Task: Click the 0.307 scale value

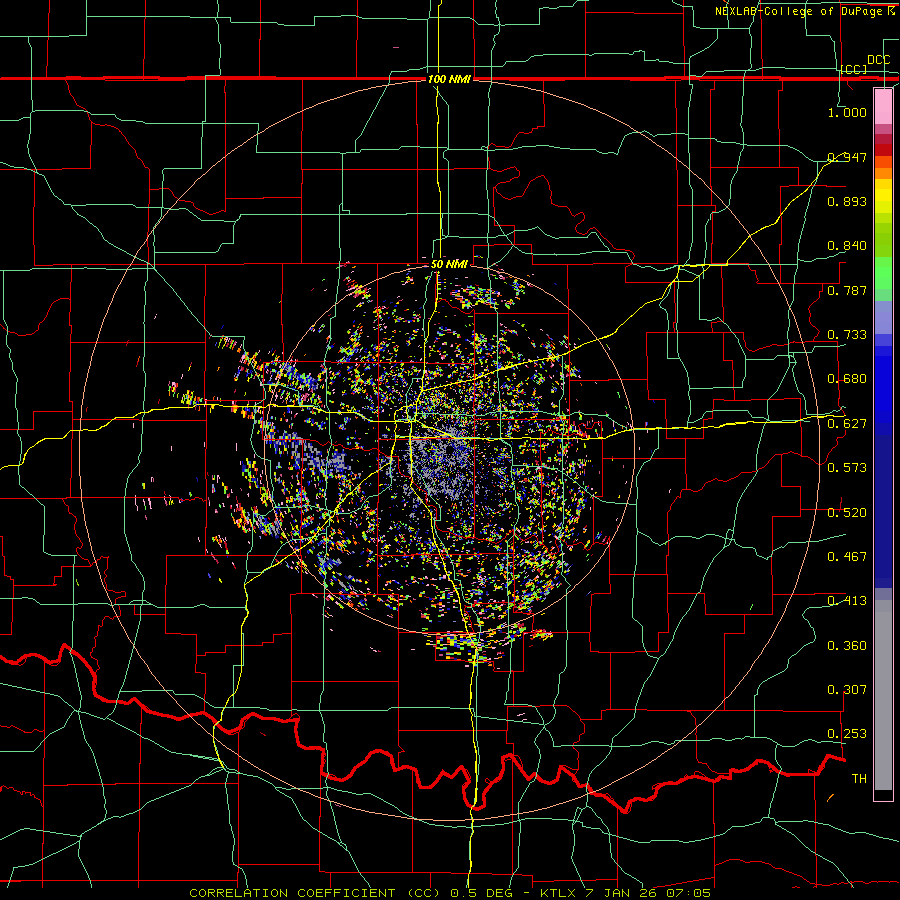Action: click(x=847, y=690)
